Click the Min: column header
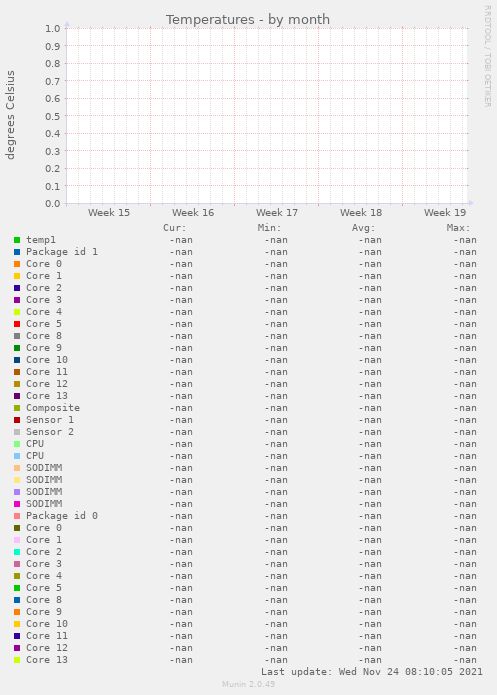 pos(269,228)
